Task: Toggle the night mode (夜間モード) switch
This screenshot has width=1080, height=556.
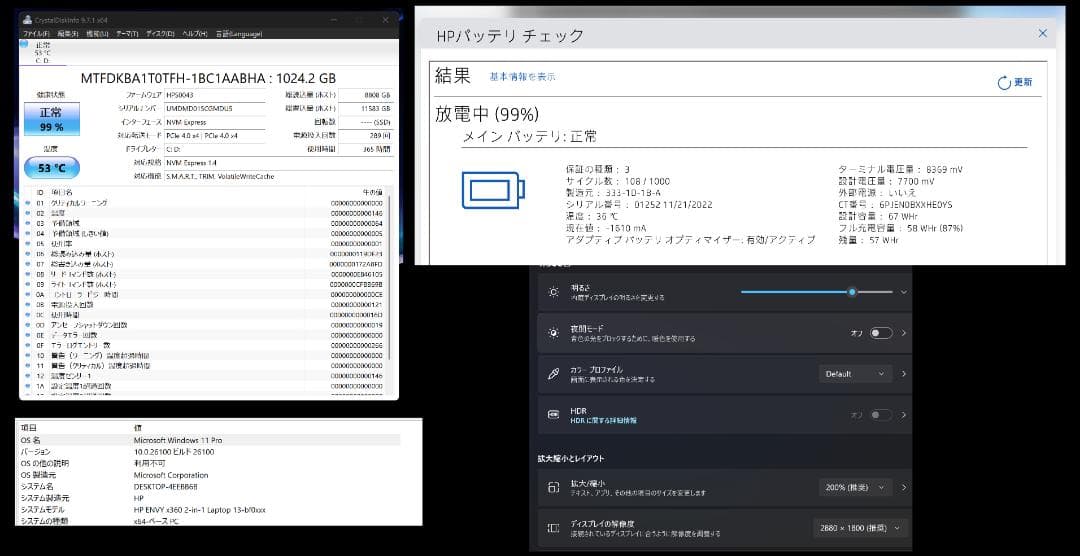Action: tap(881, 333)
